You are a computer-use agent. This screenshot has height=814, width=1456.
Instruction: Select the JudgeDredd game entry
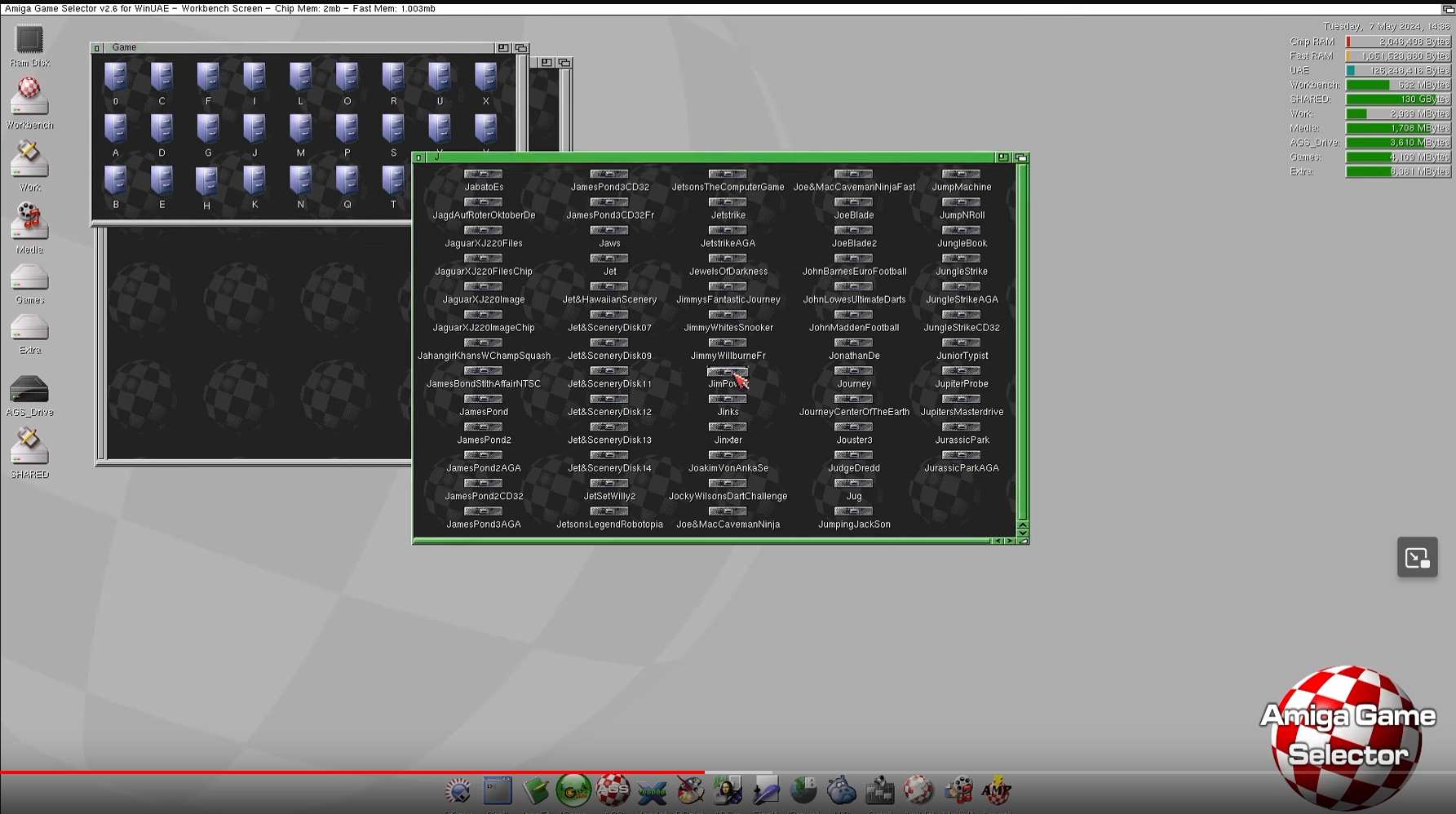coord(854,462)
